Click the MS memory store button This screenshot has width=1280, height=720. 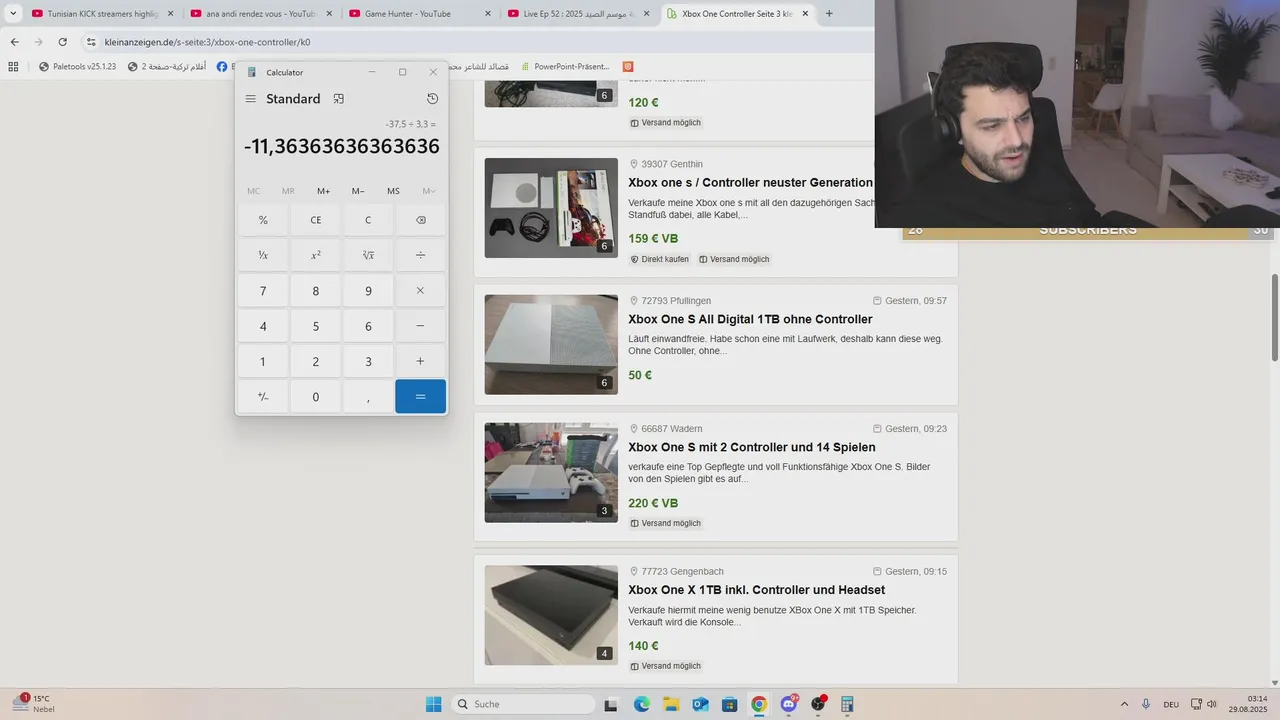pos(393,191)
